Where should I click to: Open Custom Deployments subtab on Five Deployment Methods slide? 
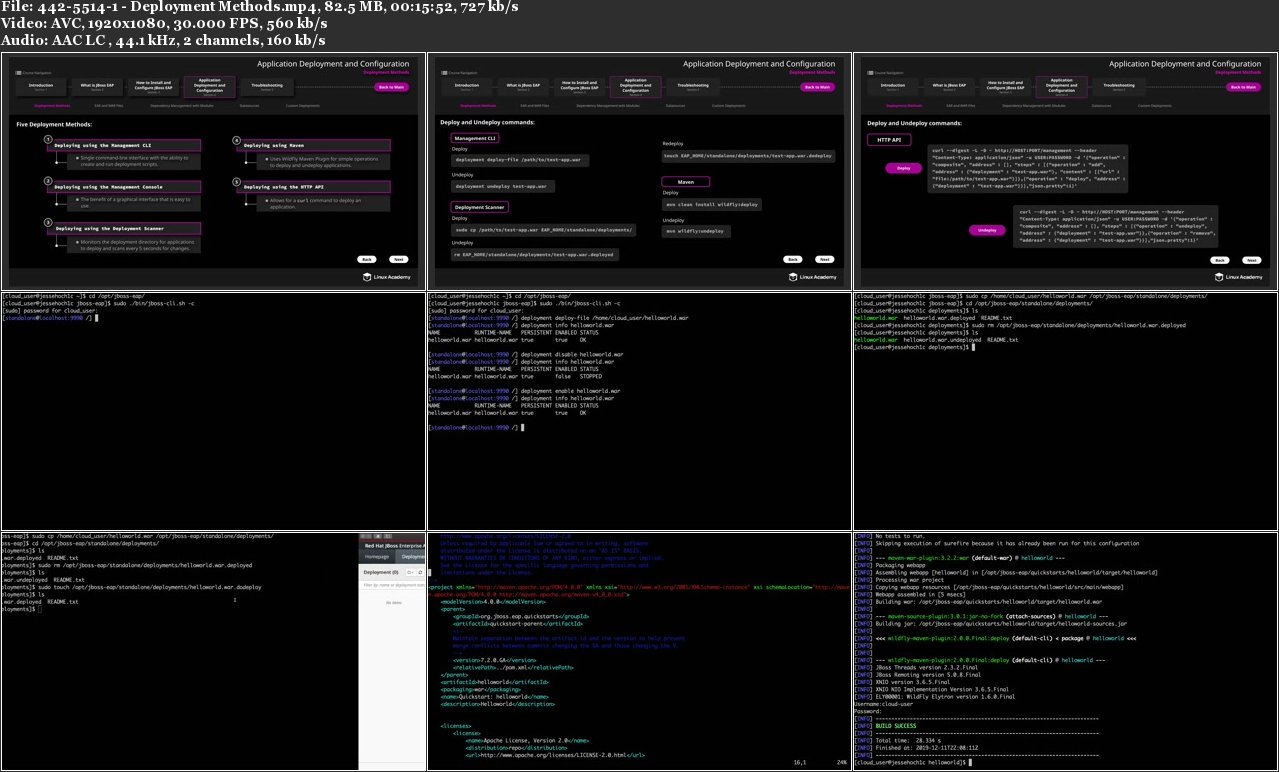click(303, 105)
